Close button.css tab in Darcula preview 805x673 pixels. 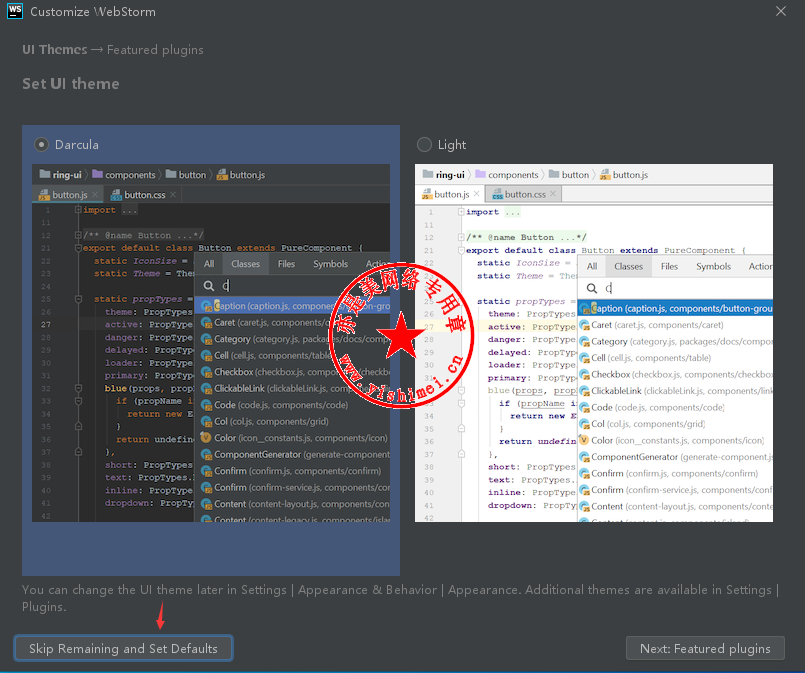[173, 195]
